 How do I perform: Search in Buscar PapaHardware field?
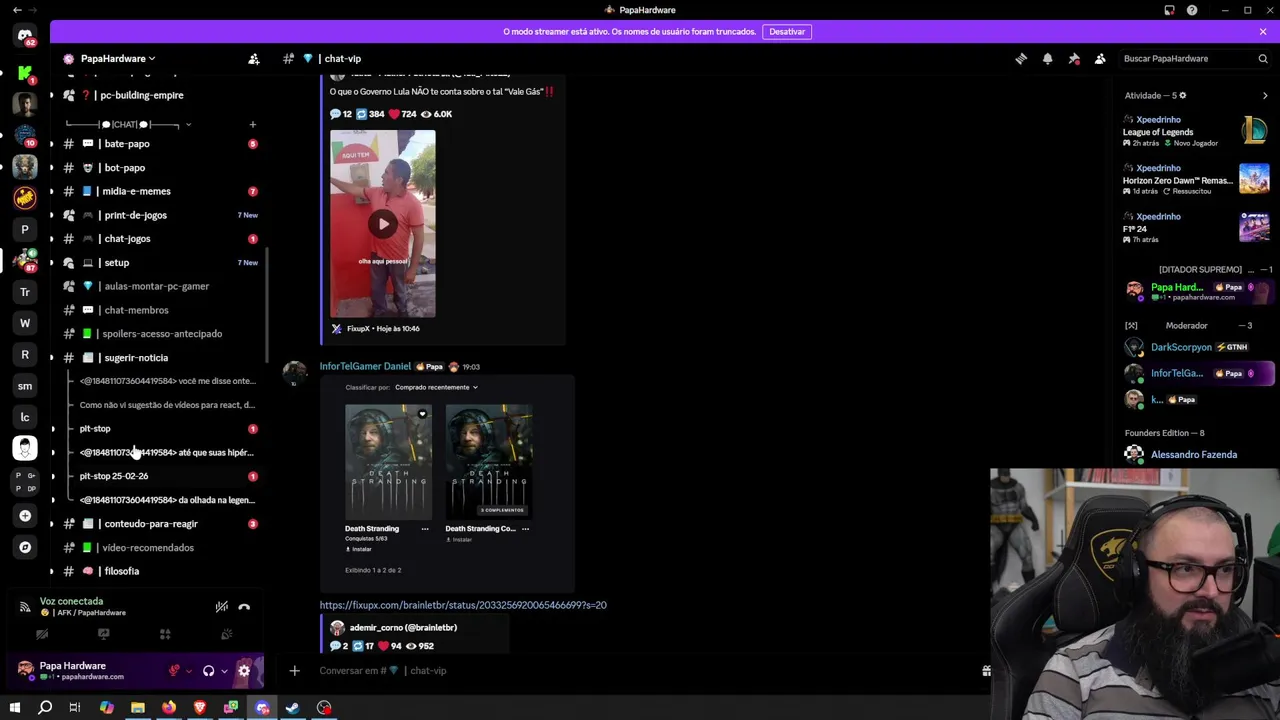point(1195,59)
